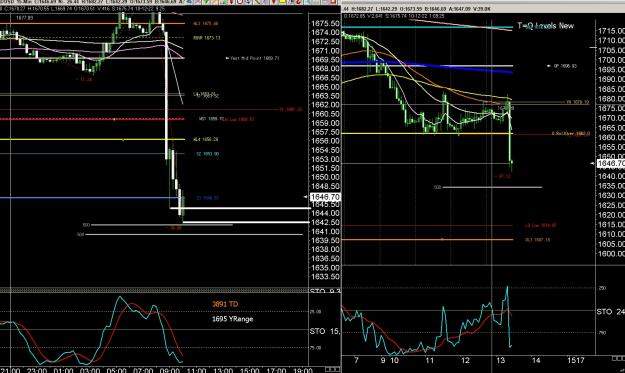Click the 1674.00 price label on left axis
Screen dimensions: 625x373
[325, 32]
